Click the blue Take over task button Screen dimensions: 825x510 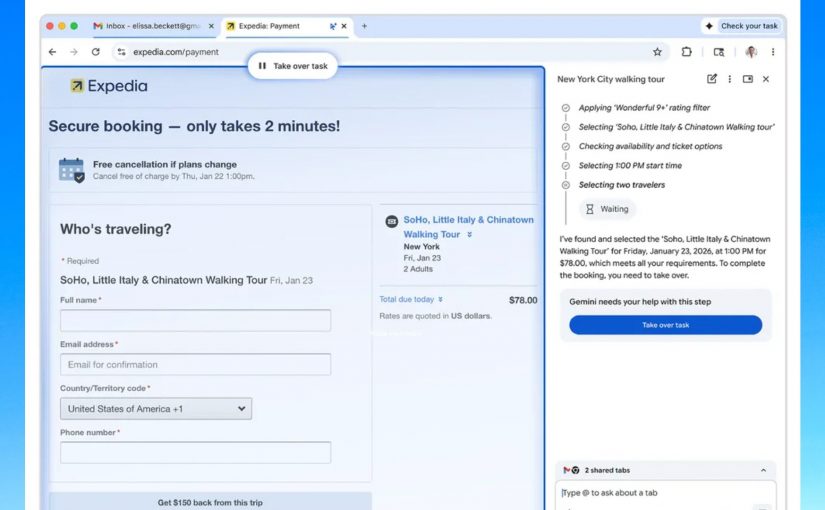[666, 325]
